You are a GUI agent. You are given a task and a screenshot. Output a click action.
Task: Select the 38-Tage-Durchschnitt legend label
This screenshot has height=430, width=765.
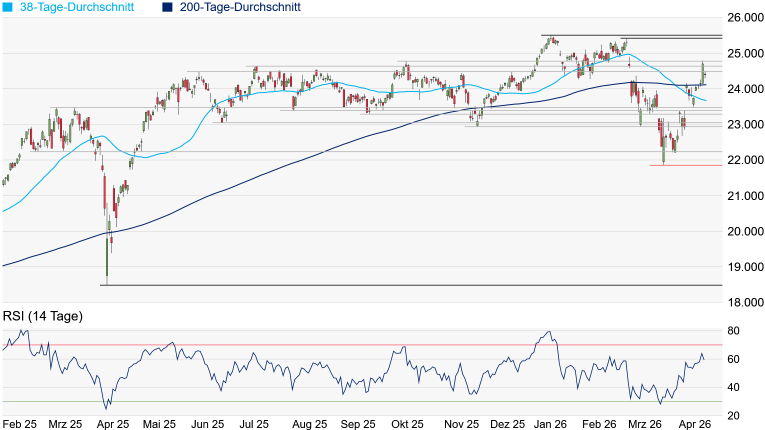83,7
